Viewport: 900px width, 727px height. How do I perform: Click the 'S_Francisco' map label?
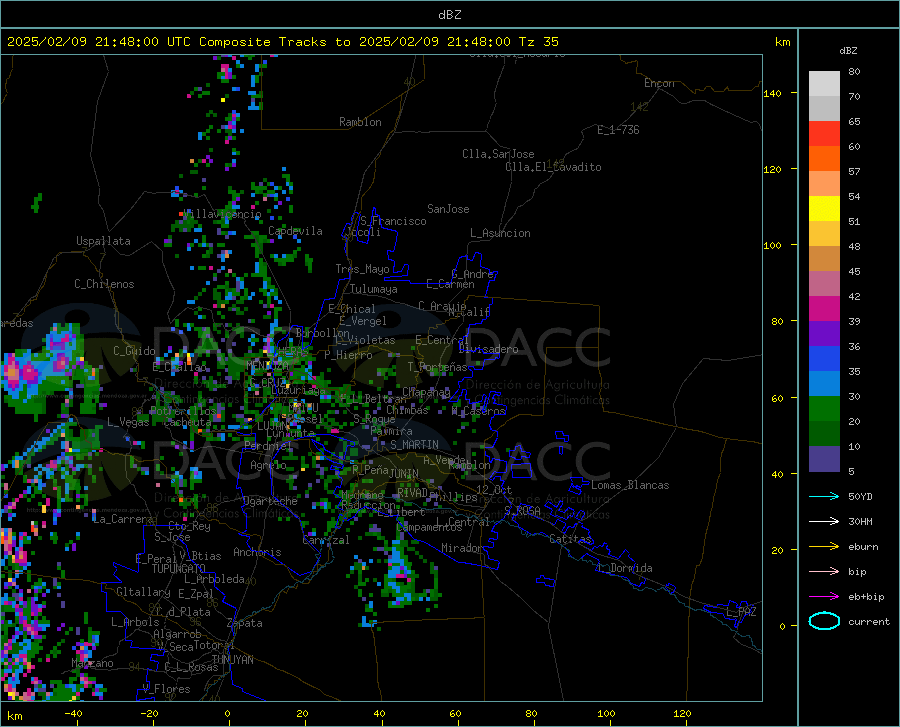[x=393, y=221]
